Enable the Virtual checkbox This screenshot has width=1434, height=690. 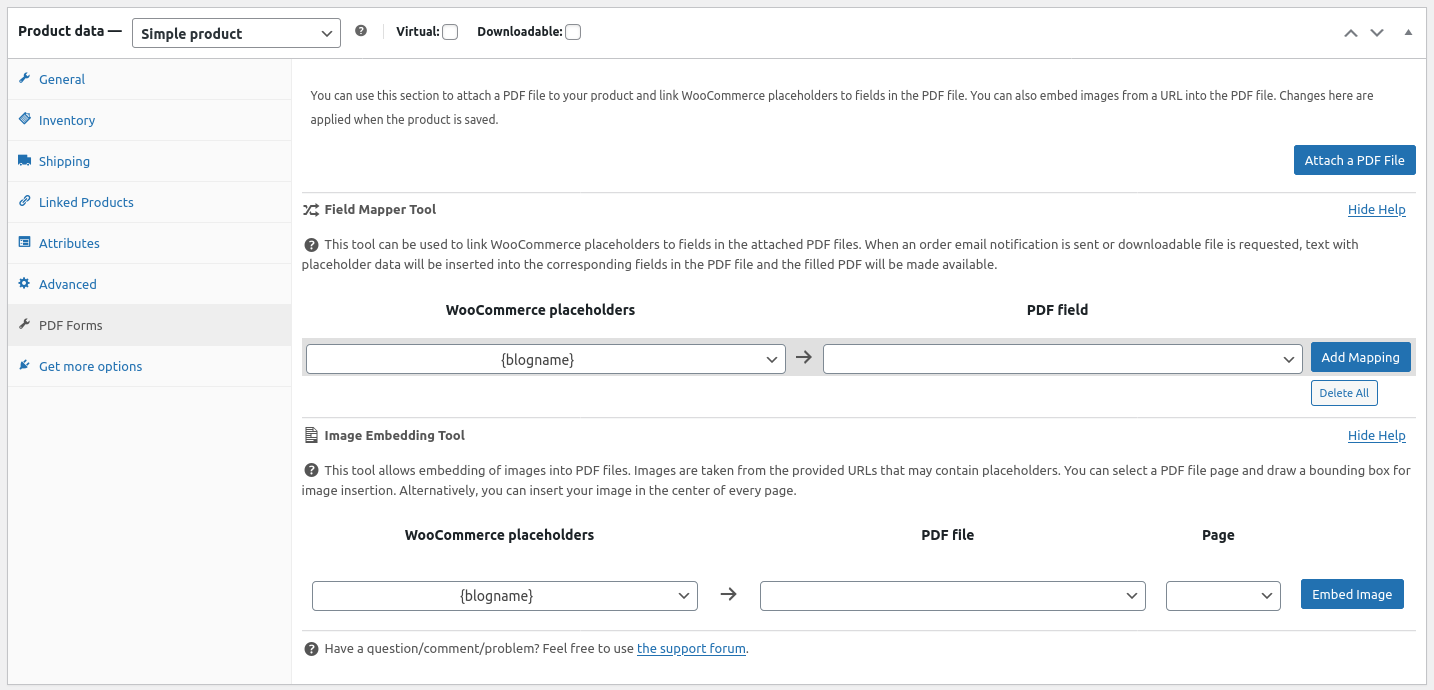click(450, 32)
